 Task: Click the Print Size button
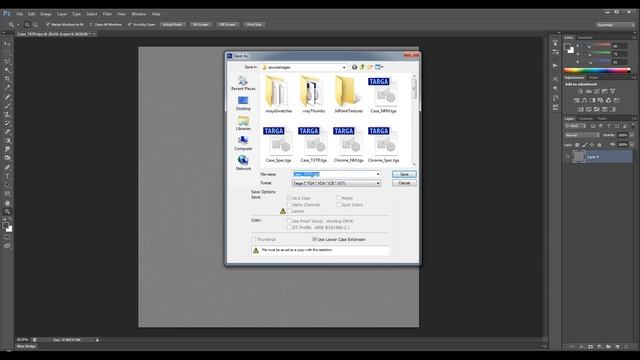[x=254, y=24]
